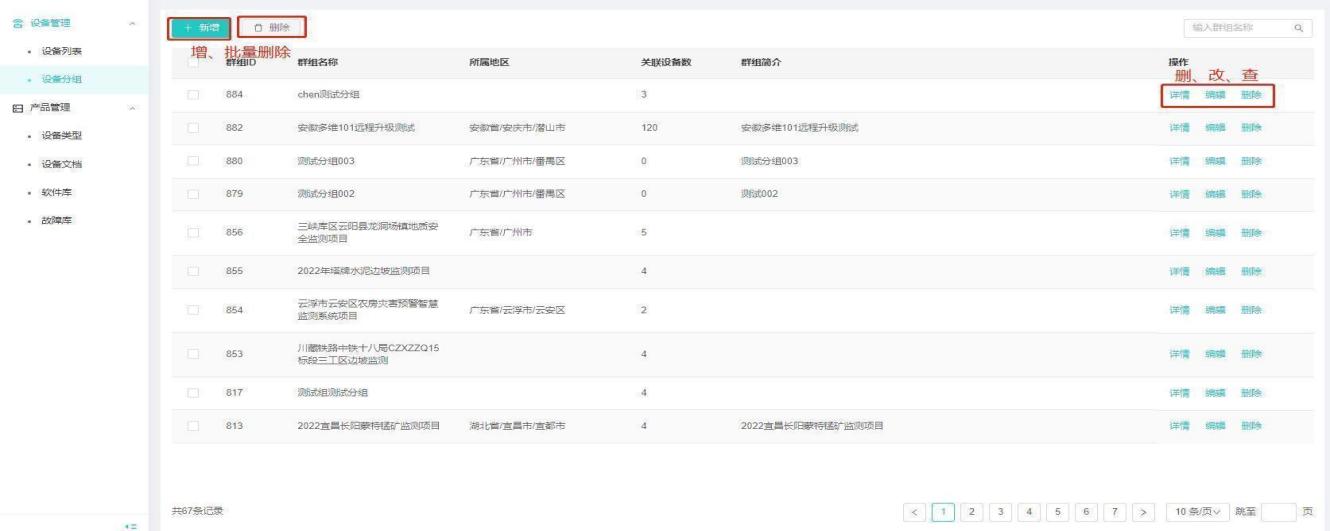The width and height of the screenshot is (1330, 531).
Task: Click the group name search field
Action: pos(1236,28)
